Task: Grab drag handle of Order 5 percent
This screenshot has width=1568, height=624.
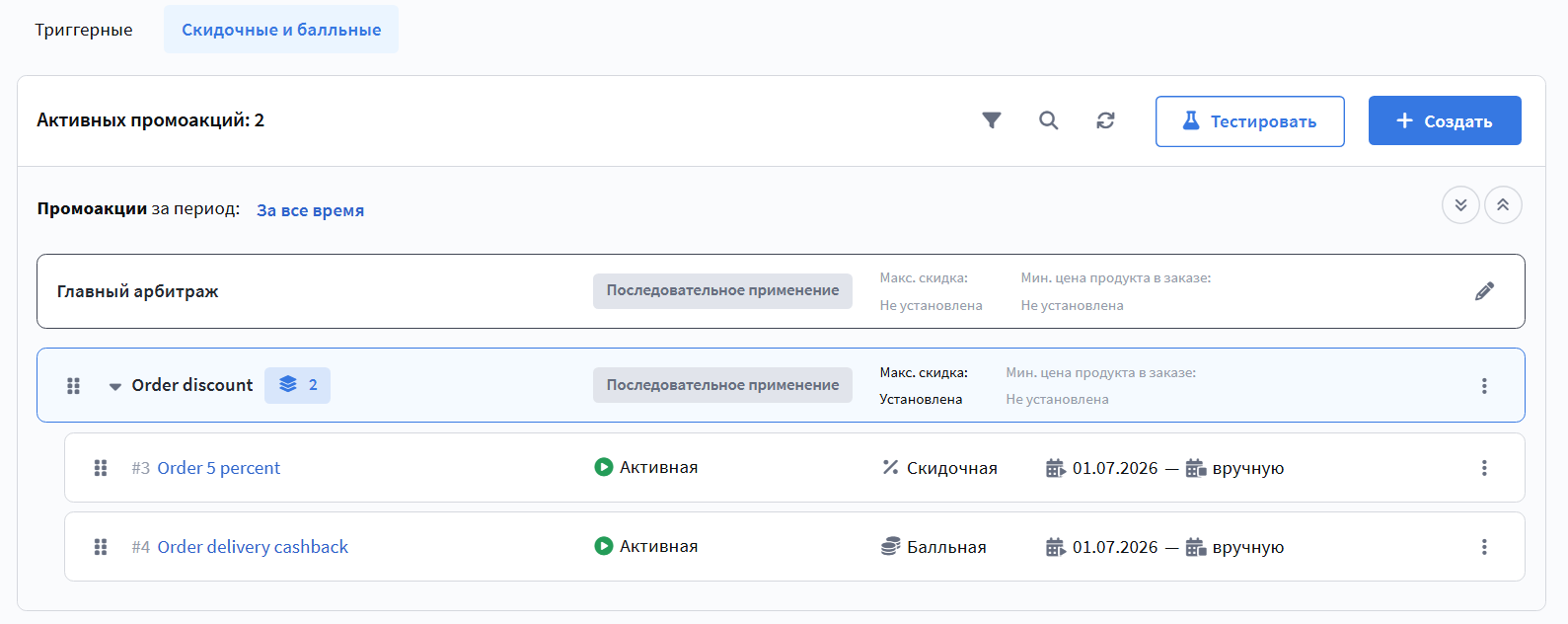Action: (x=101, y=468)
